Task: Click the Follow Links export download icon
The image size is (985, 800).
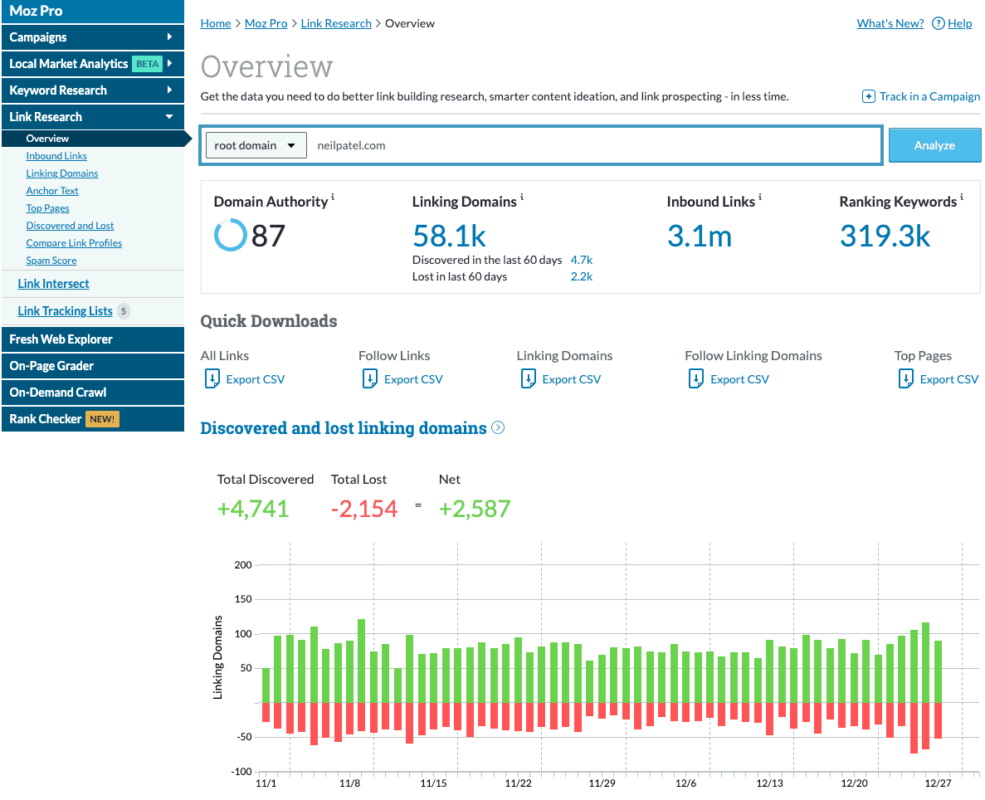Action: pos(369,379)
